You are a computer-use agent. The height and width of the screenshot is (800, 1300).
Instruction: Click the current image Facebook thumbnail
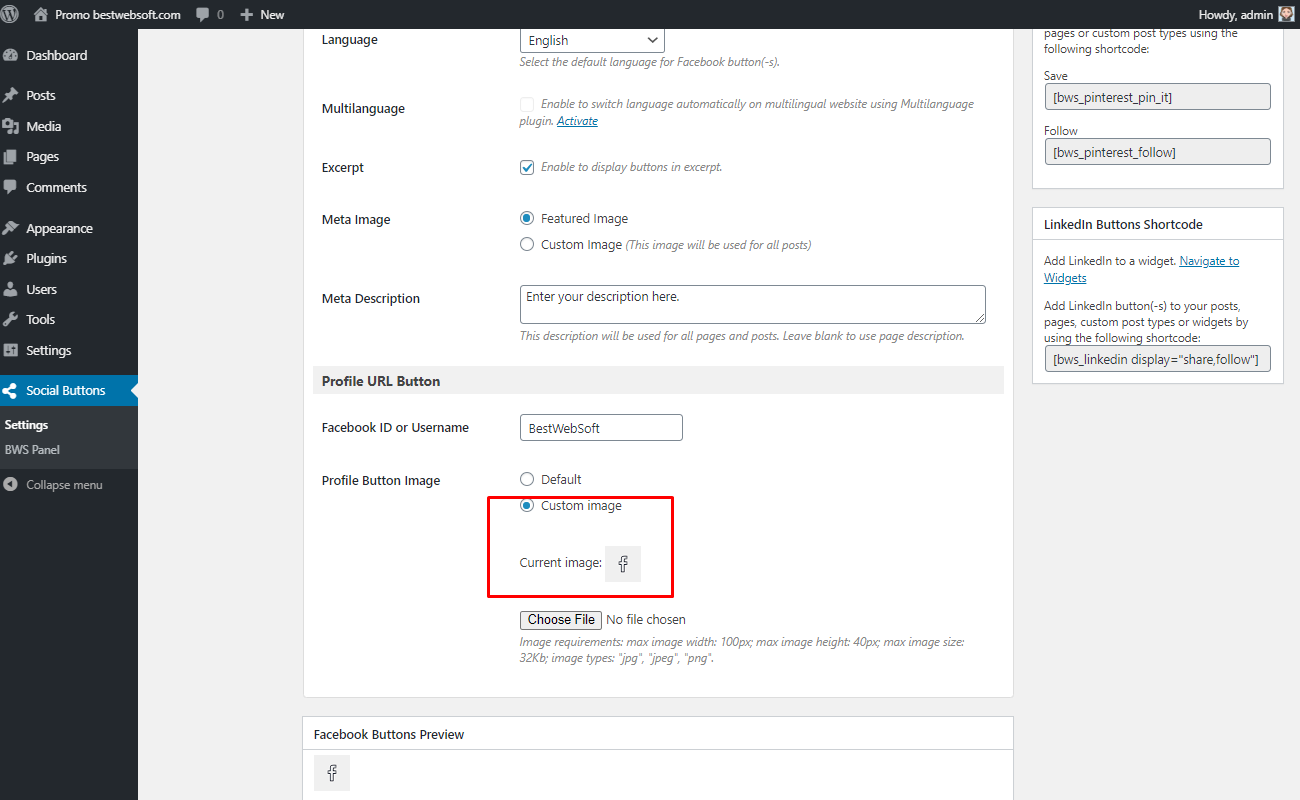[x=623, y=564]
